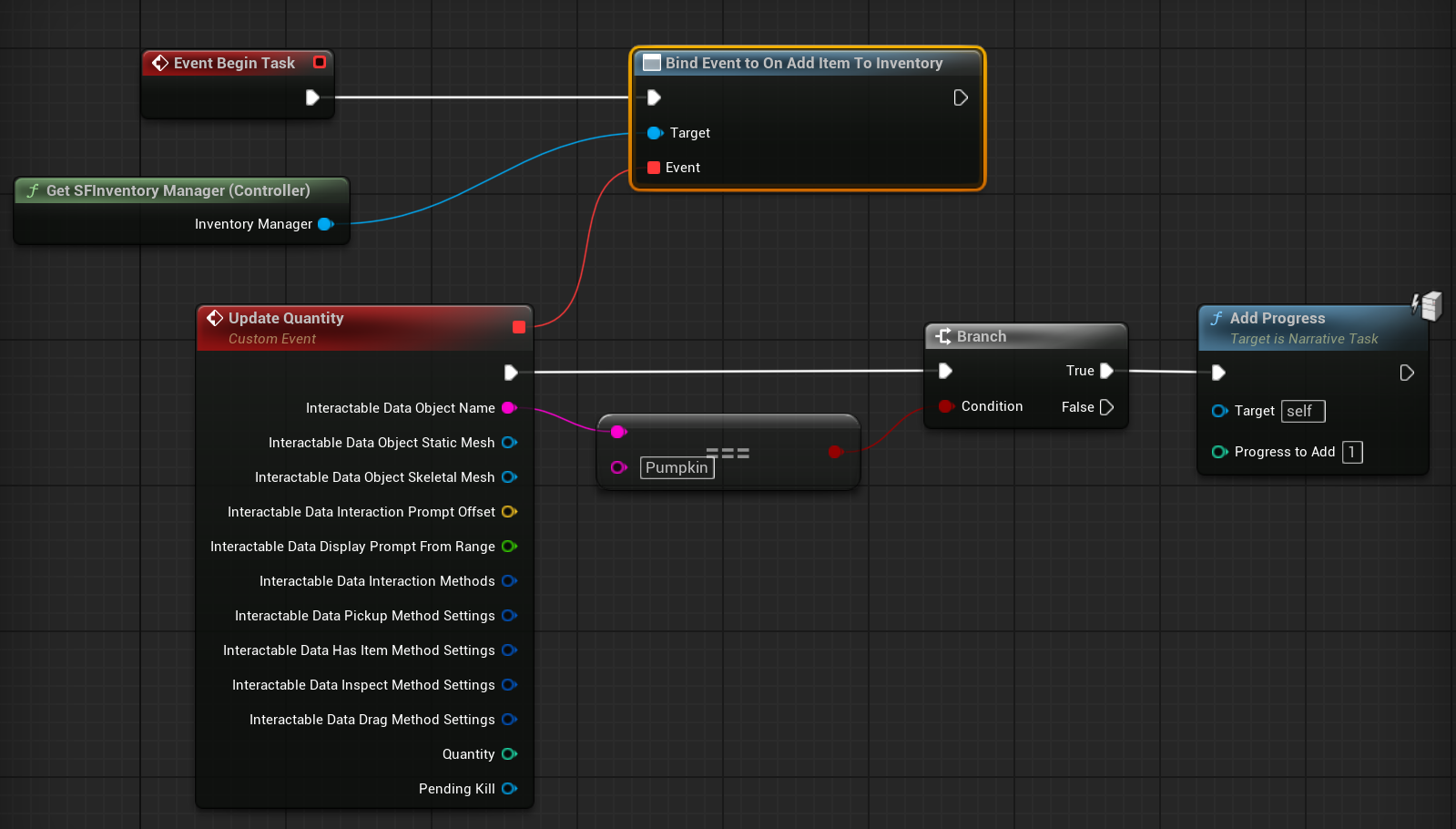Click the Inventory Manager output pin
Screen dimensions: 1456x829
[x=326, y=224]
